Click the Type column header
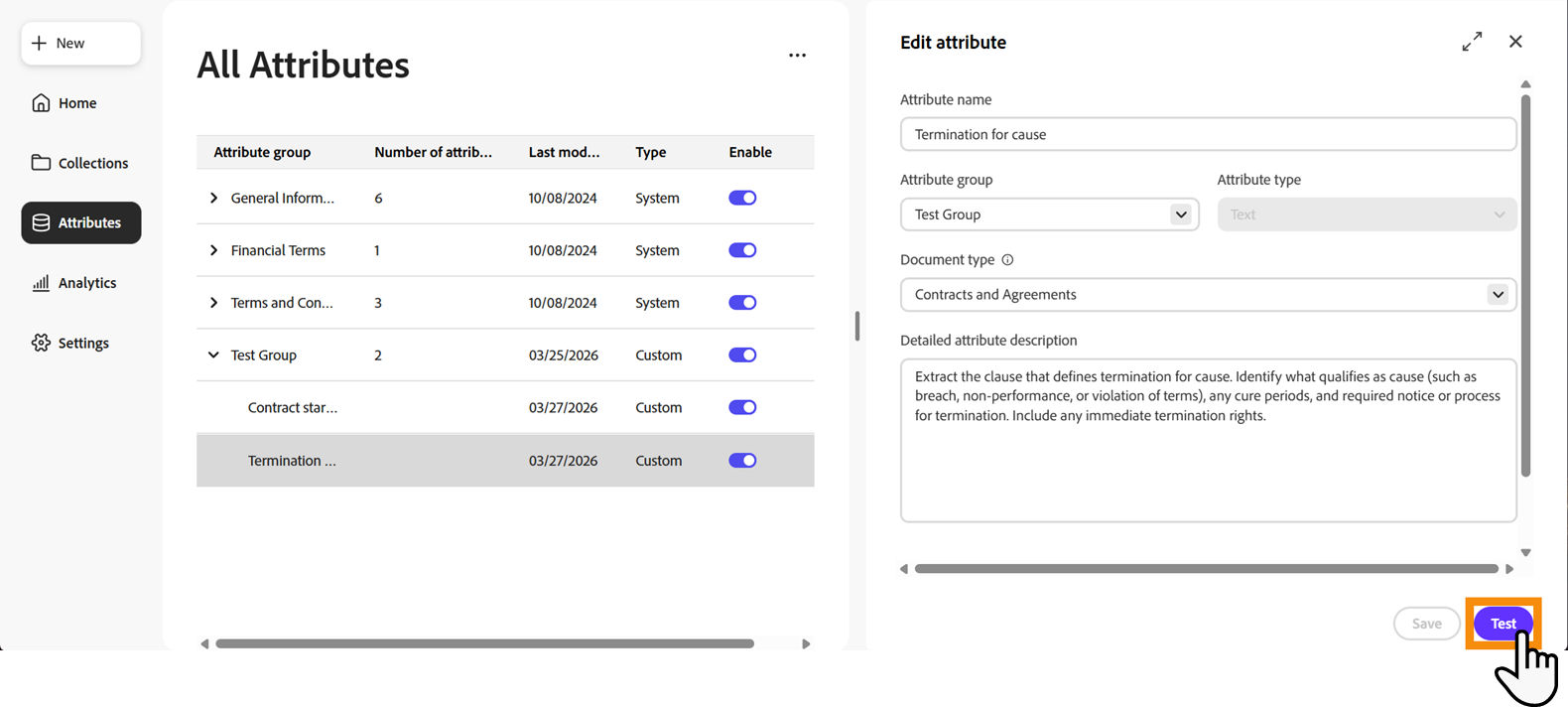This screenshot has height=707, width=1568. click(x=651, y=152)
